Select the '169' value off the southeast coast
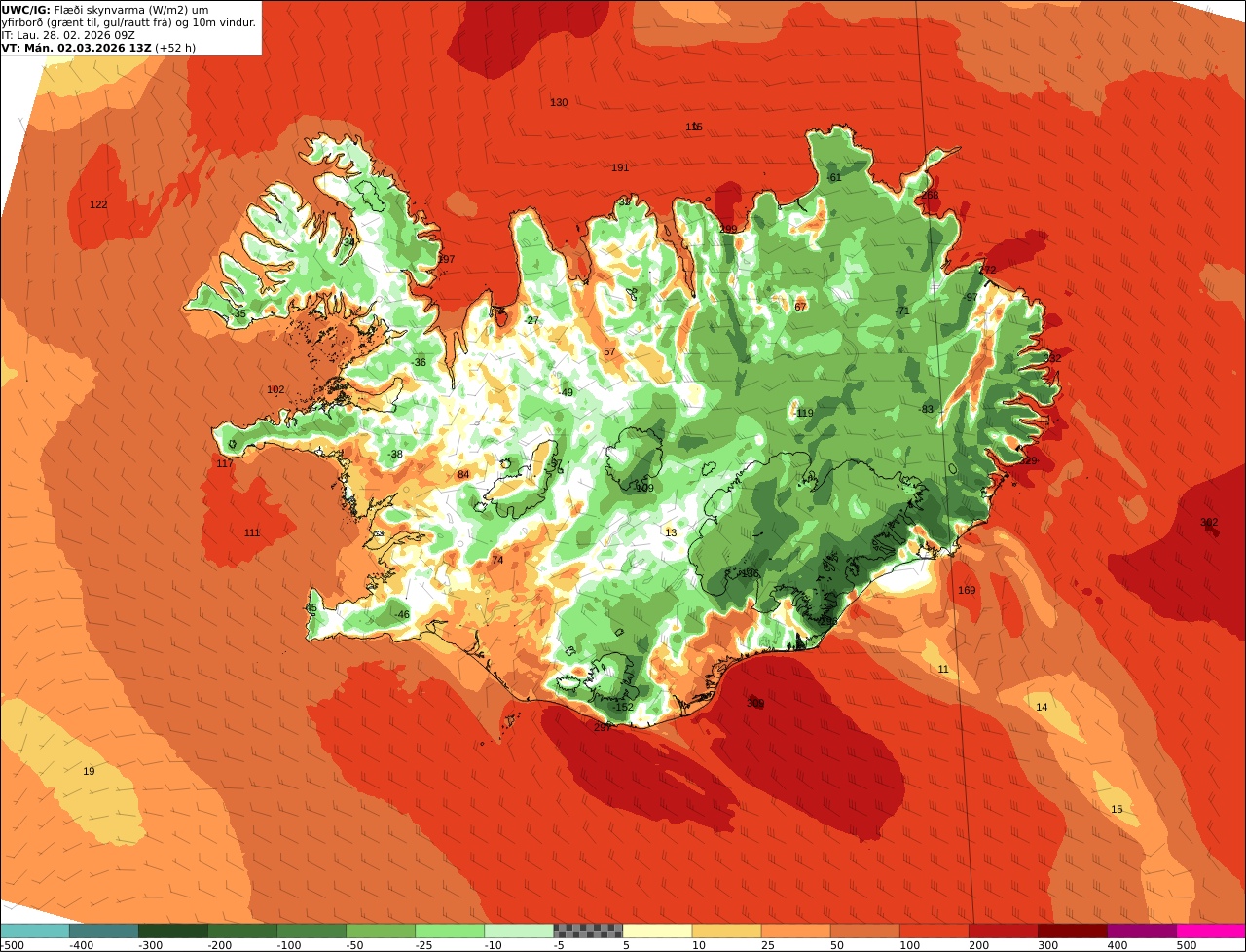1246x952 pixels. pos(967,591)
